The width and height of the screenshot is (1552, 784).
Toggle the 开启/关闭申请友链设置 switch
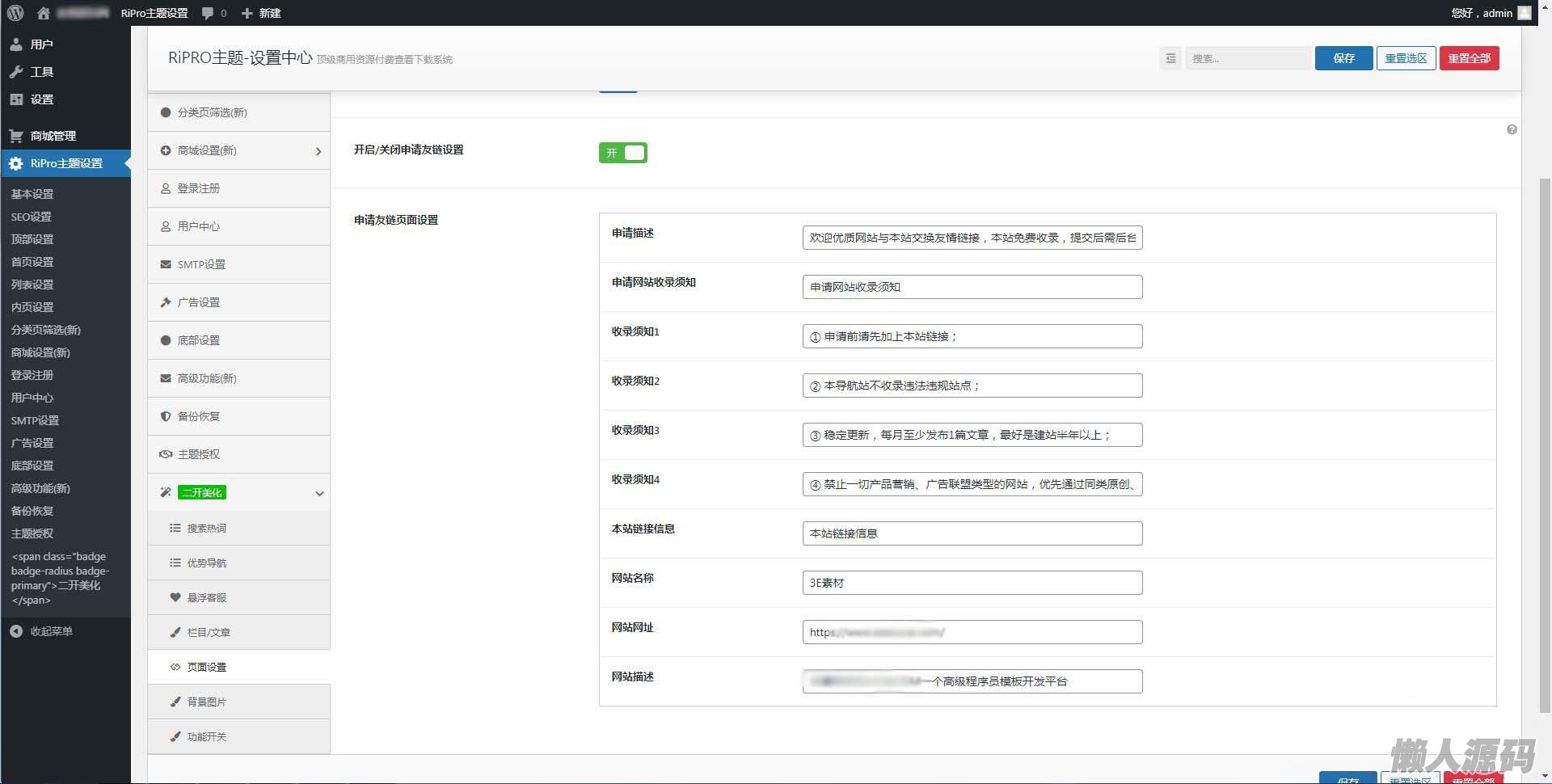[x=622, y=153]
